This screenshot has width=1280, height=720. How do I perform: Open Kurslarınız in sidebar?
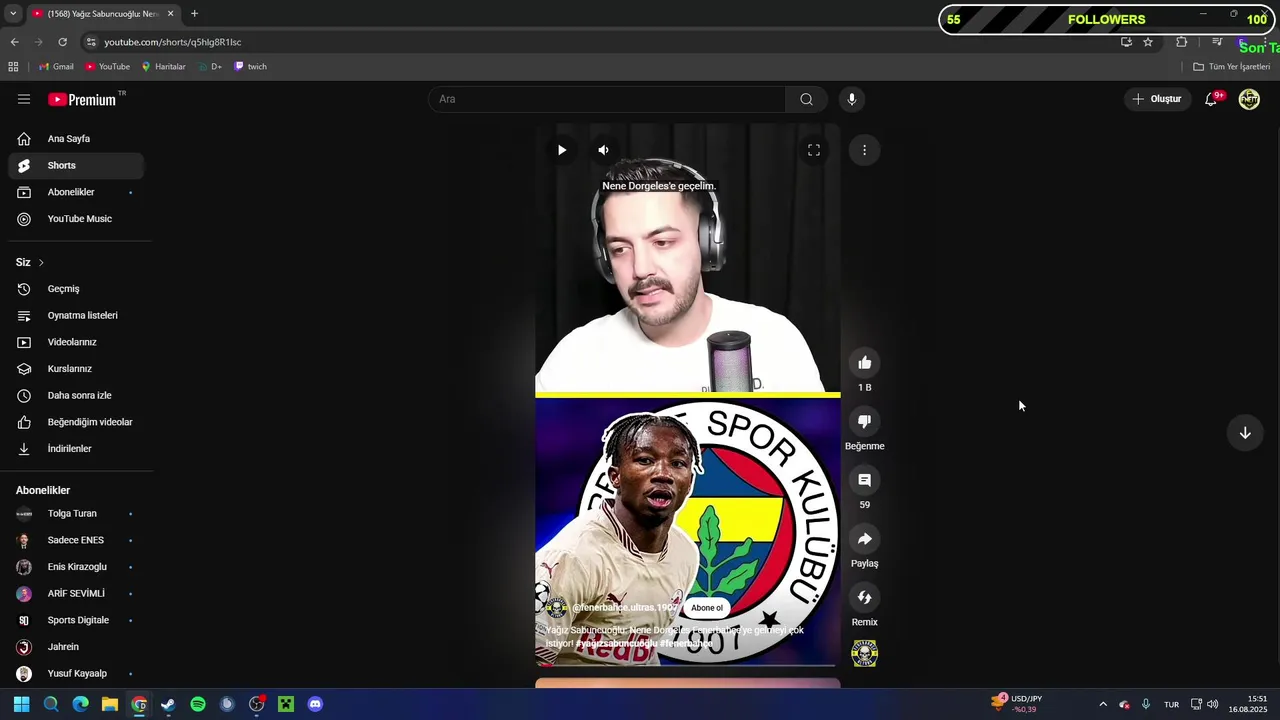pyautogui.click(x=76, y=369)
